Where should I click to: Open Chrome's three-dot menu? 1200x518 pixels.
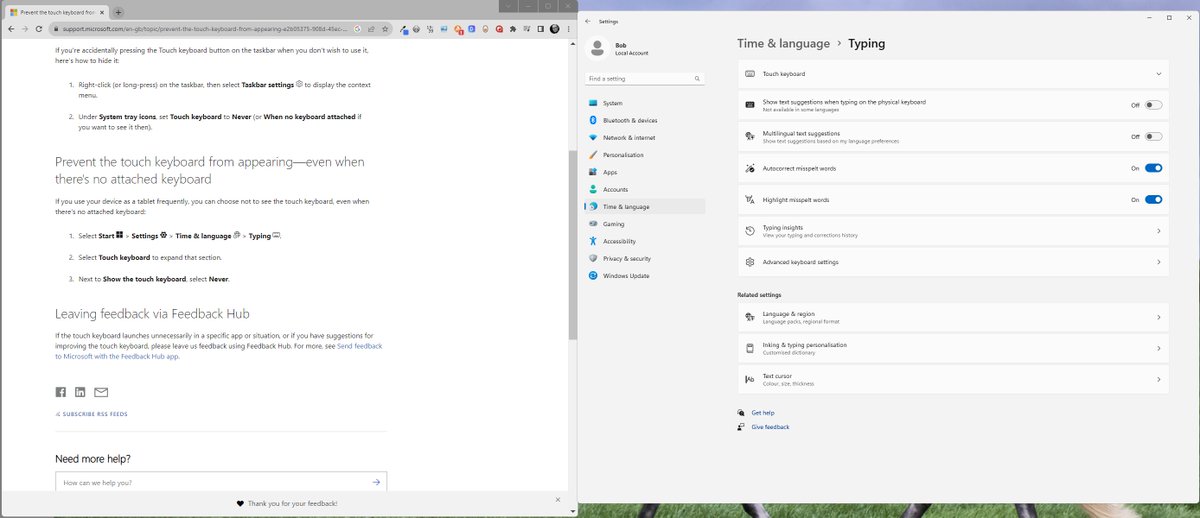(x=568, y=29)
